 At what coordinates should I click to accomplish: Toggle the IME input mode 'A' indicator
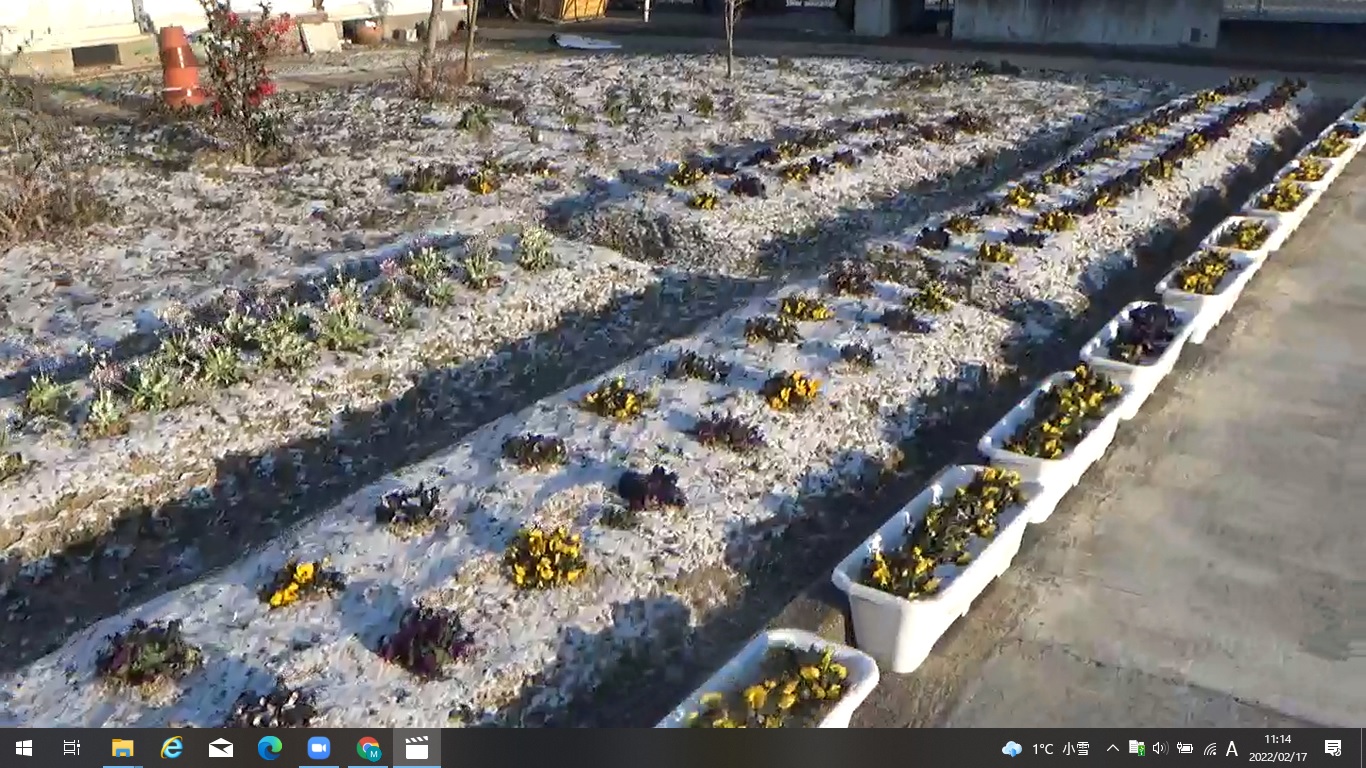pyautogui.click(x=1232, y=748)
